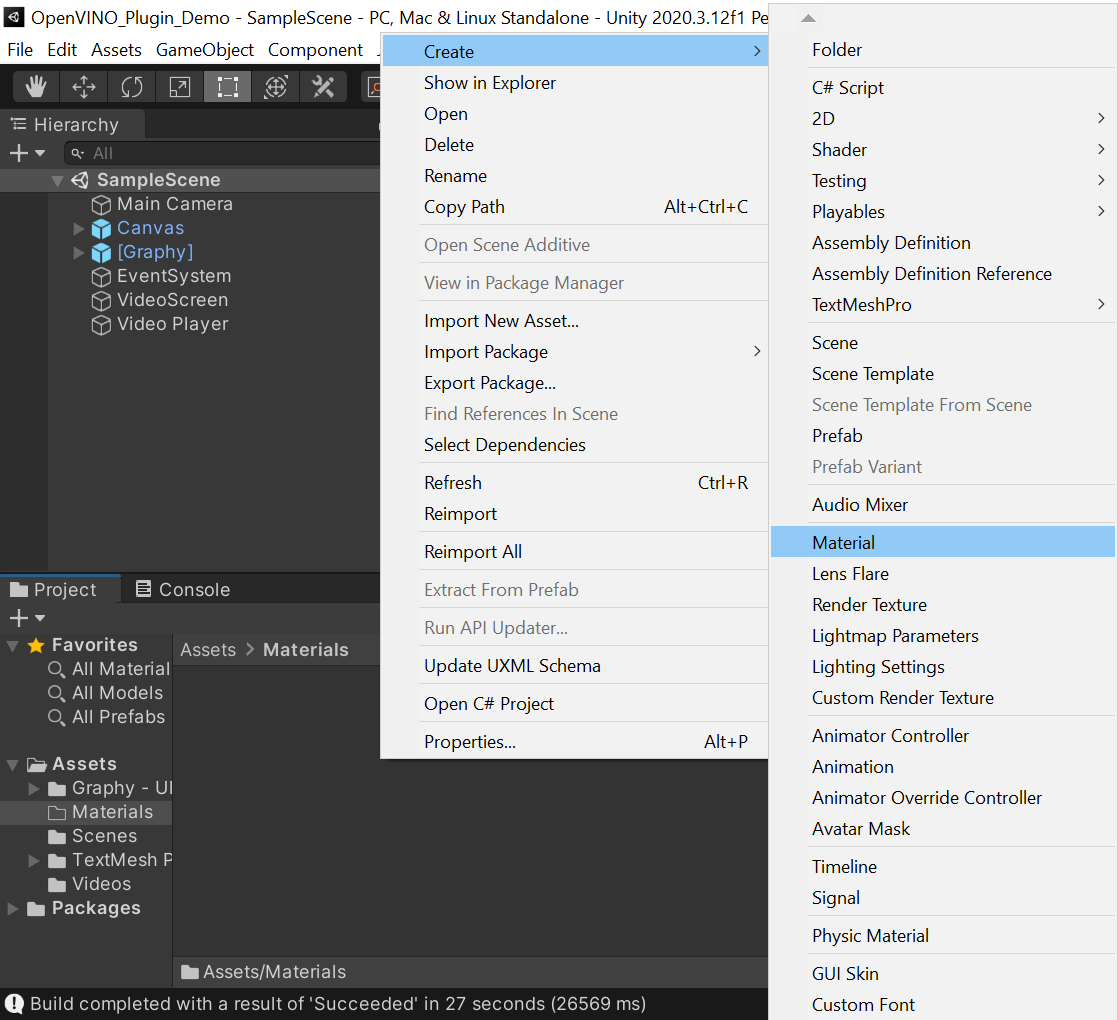Select the Hand tool in toolbar
Image resolution: width=1118 pixels, height=1020 pixels.
pos(36,87)
